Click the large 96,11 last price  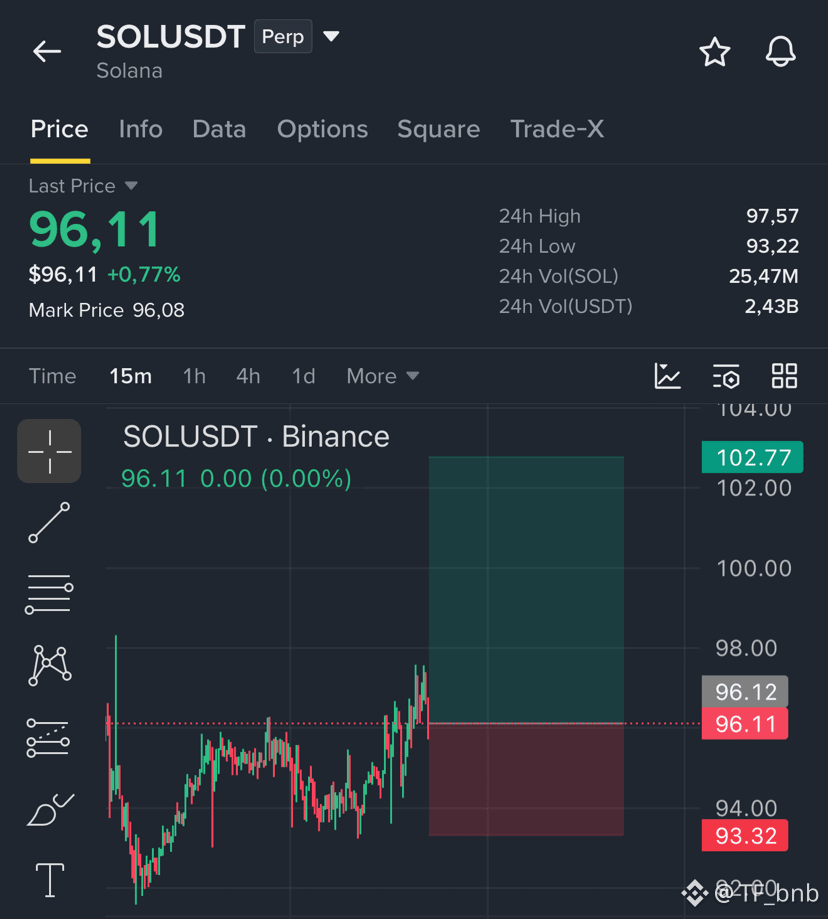[x=94, y=230]
